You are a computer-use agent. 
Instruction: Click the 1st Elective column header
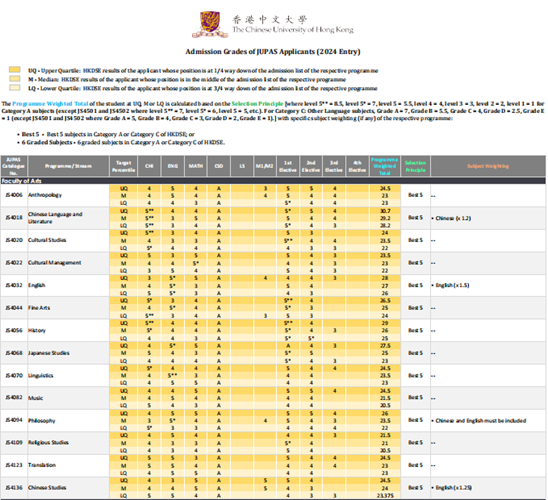[288, 166]
